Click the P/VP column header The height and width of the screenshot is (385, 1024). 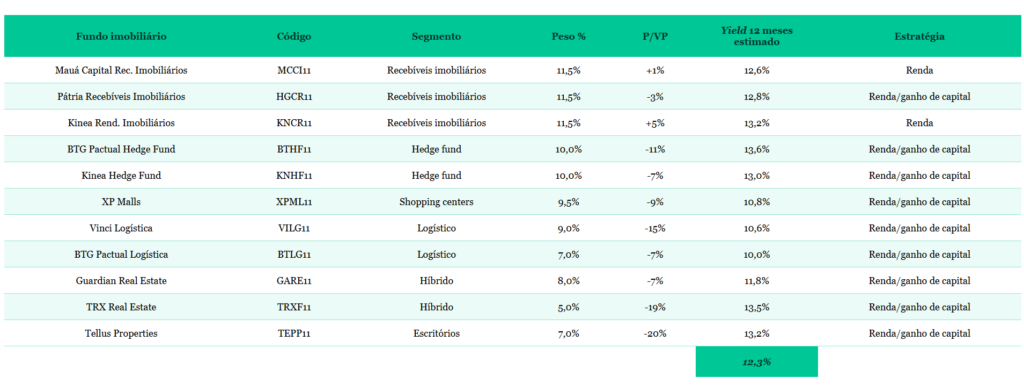tap(655, 37)
